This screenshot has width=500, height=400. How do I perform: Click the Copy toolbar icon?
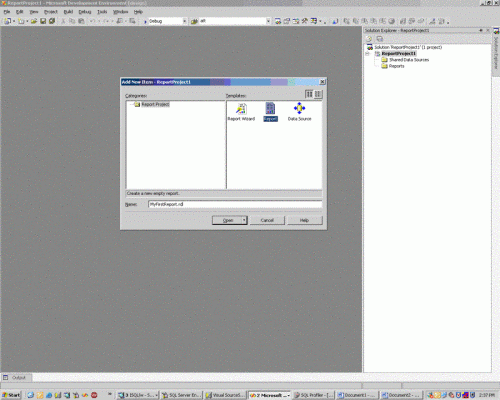pyautogui.click(x=72, y=21)
